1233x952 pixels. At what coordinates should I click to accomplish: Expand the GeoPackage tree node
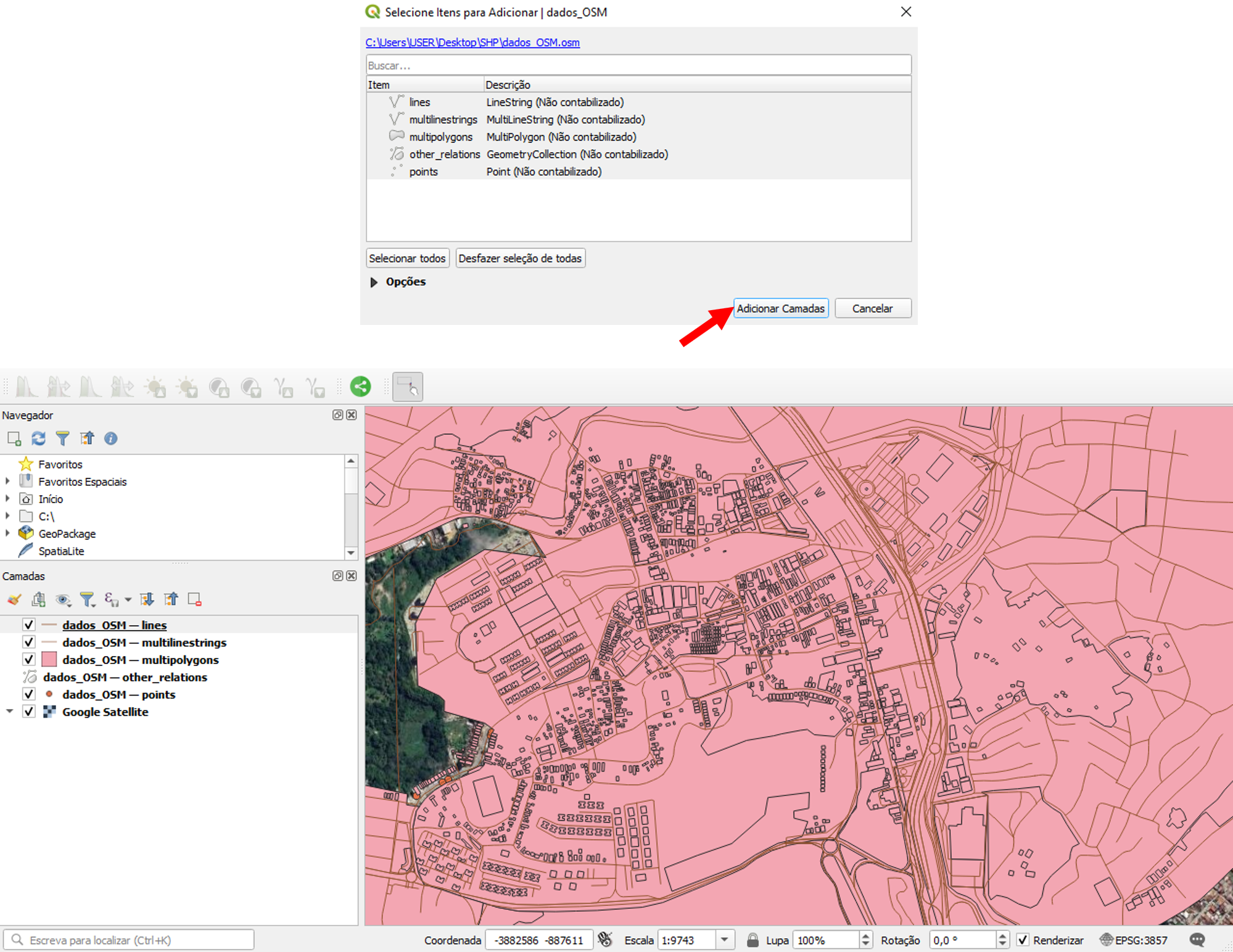tap(8, 533)
